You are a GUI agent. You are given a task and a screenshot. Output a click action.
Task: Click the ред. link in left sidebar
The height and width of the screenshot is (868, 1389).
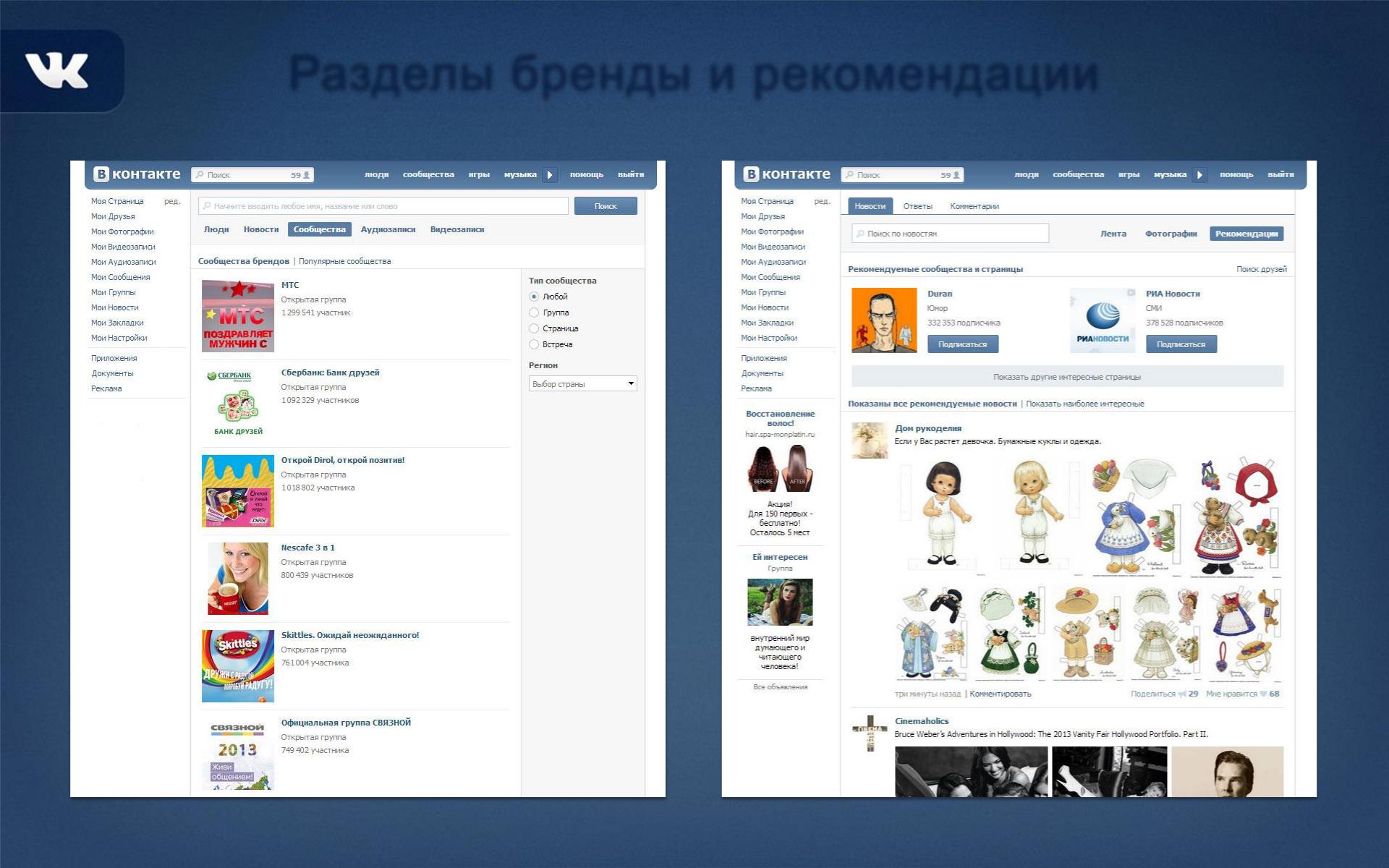point(172,201)
